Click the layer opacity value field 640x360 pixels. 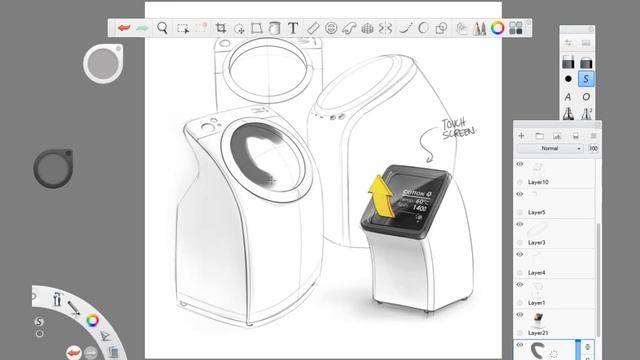point(593,149)
